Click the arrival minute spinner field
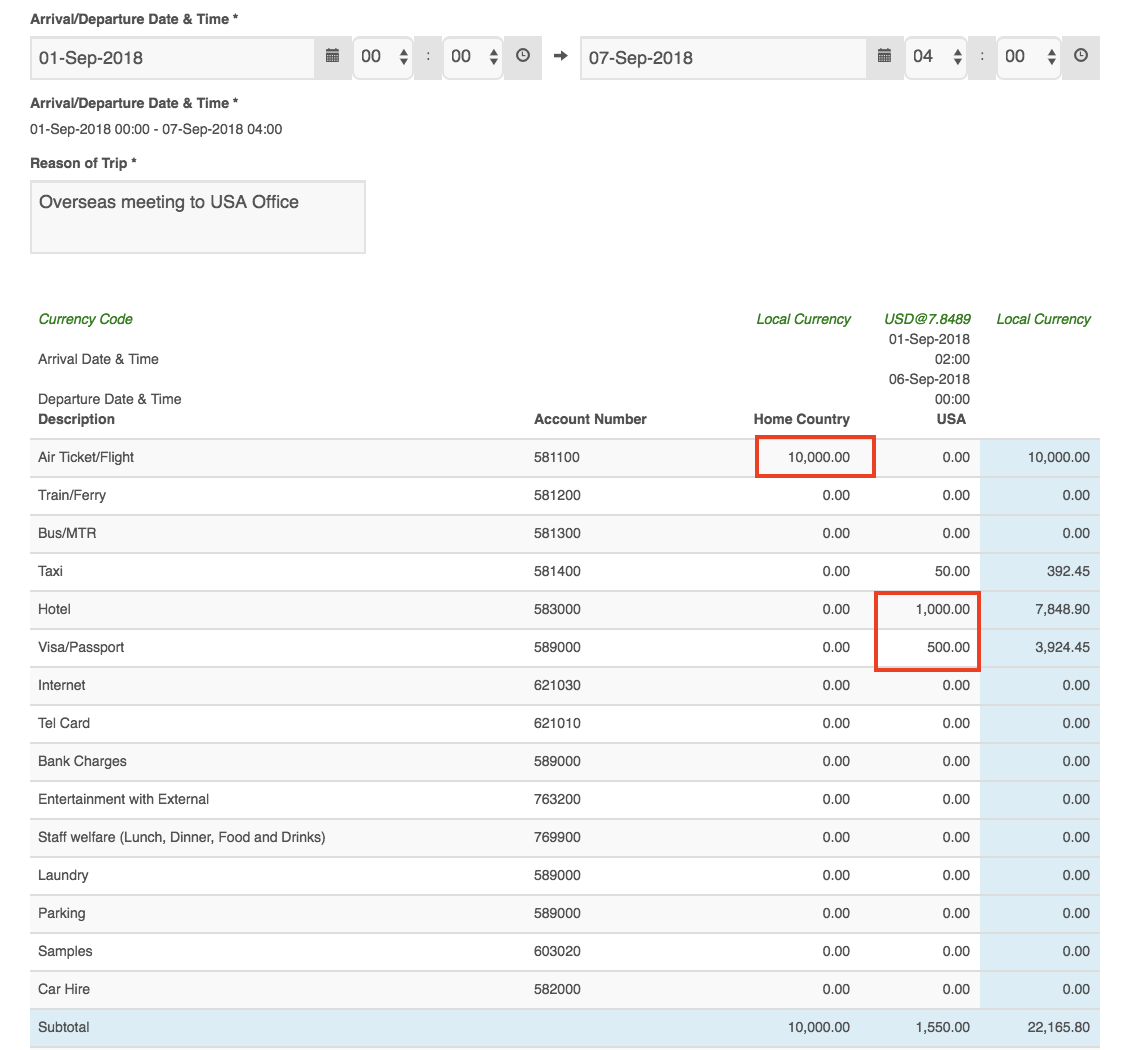Screen dimensions: 1132x1050 click(472, 57)
